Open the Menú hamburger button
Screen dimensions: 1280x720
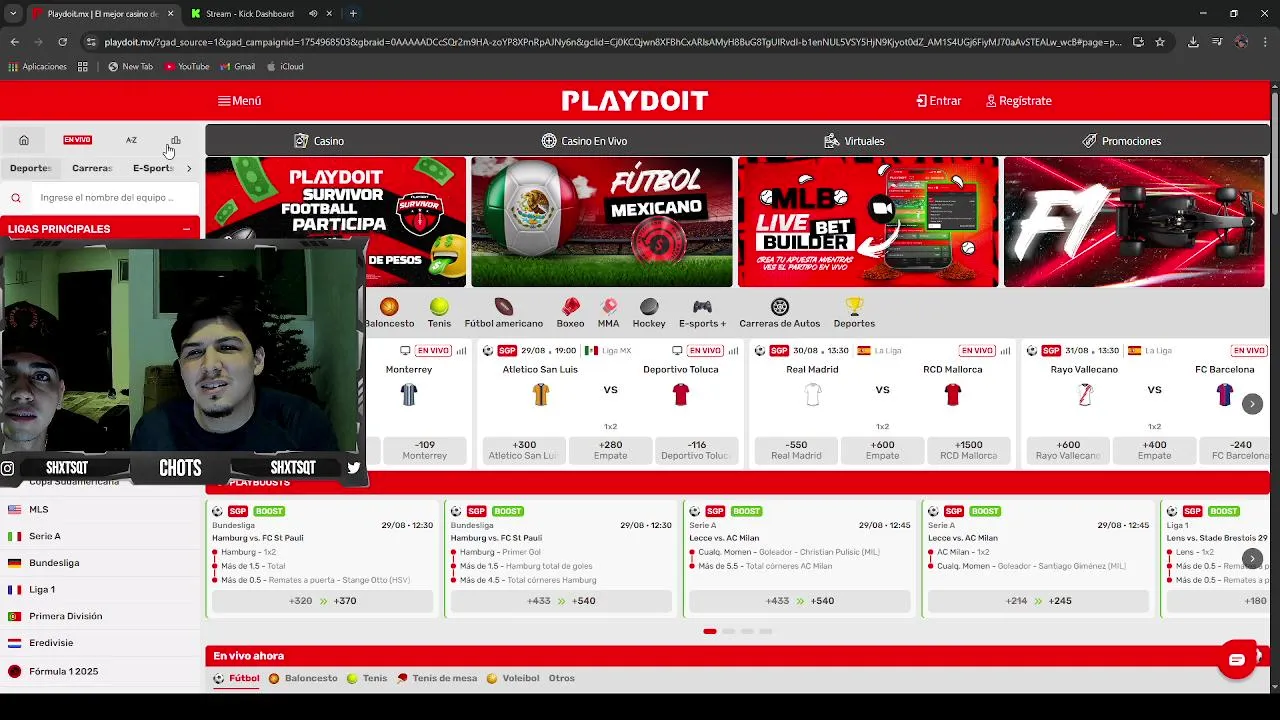click(239, 101)
